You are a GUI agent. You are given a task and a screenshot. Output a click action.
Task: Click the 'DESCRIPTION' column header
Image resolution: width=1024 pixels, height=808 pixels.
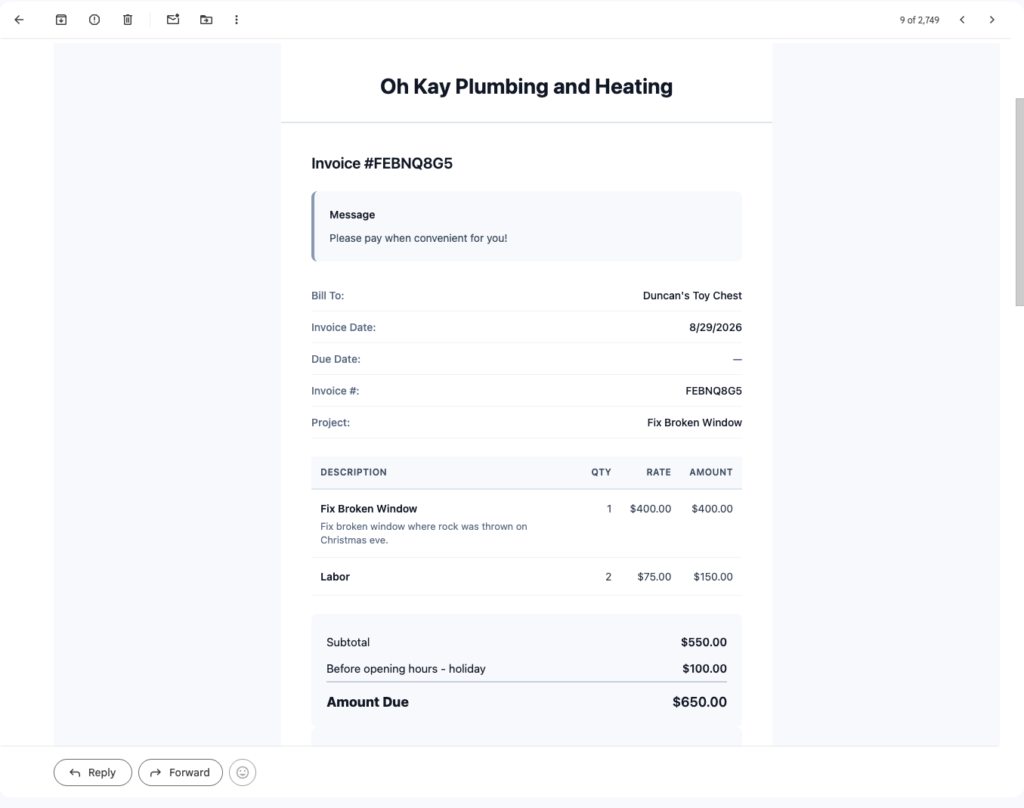pos(353,472)
